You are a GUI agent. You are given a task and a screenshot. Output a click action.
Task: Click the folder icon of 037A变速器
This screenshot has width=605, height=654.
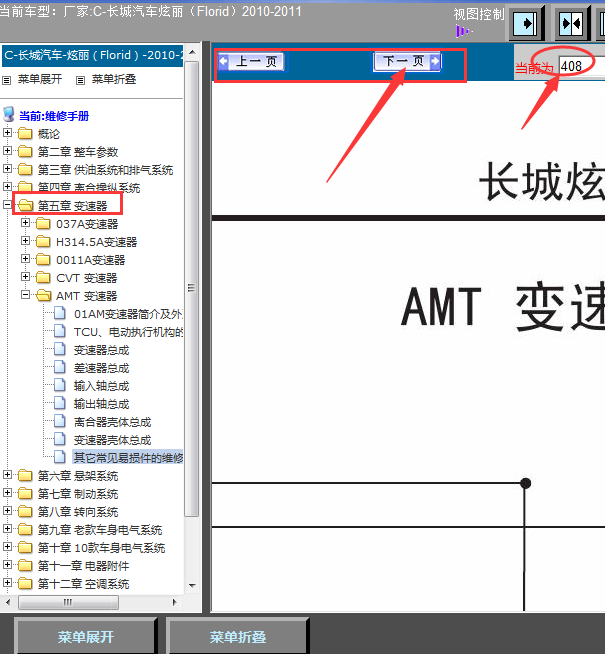(x=43, y=224)
